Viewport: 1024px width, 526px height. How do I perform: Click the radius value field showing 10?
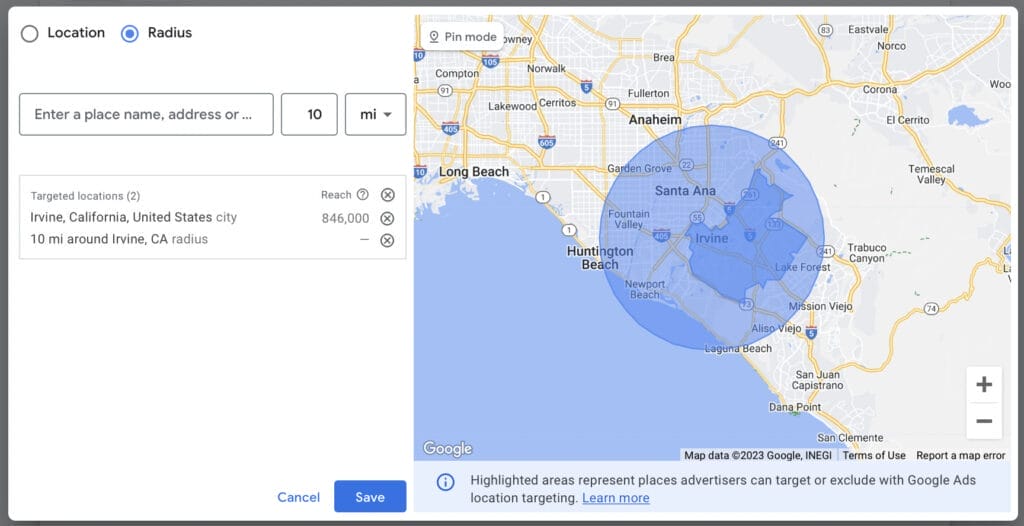tap(309, 114)
